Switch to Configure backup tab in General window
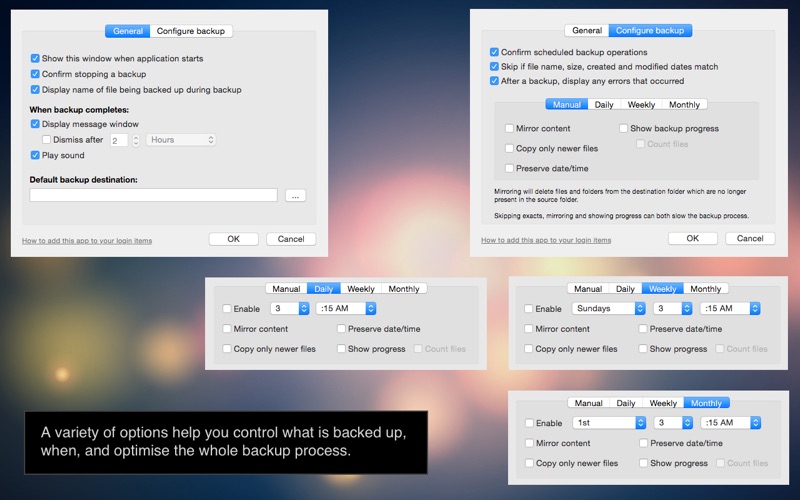The image size is (800, 500). pyautogui.click(x=191, y=31)
